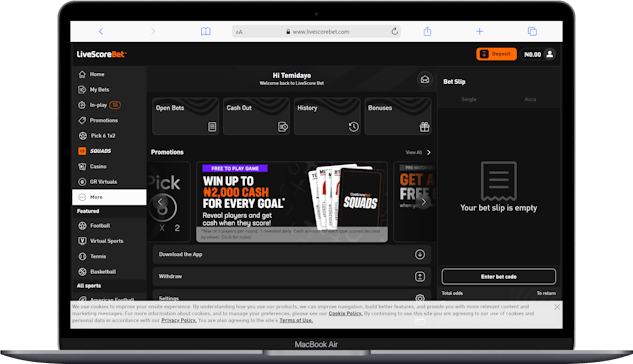This screenshot has height=364, width=633.
Task: Open Promotions in the sidebar
Action: click(109, 120)
